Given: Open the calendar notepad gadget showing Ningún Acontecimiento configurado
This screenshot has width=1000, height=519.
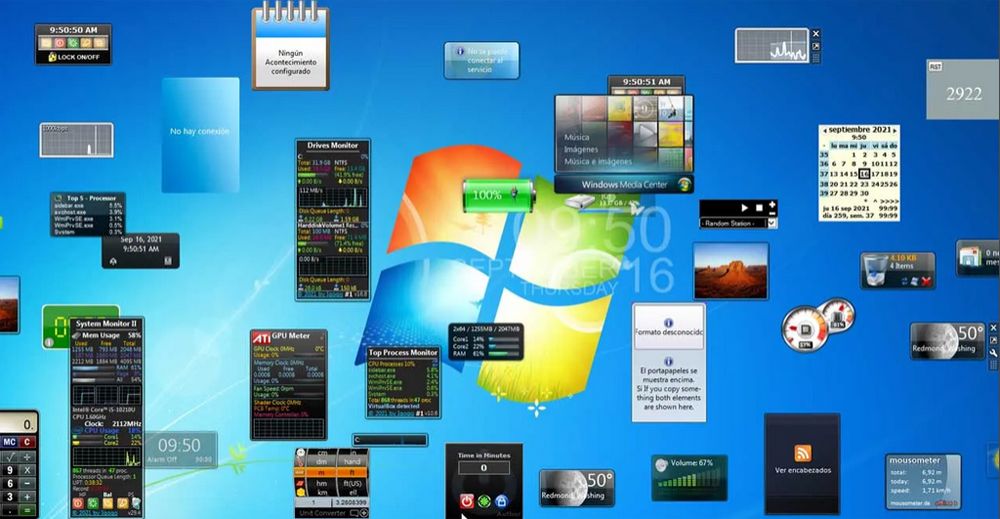Looking at the screenshot, I should point(291,49).
